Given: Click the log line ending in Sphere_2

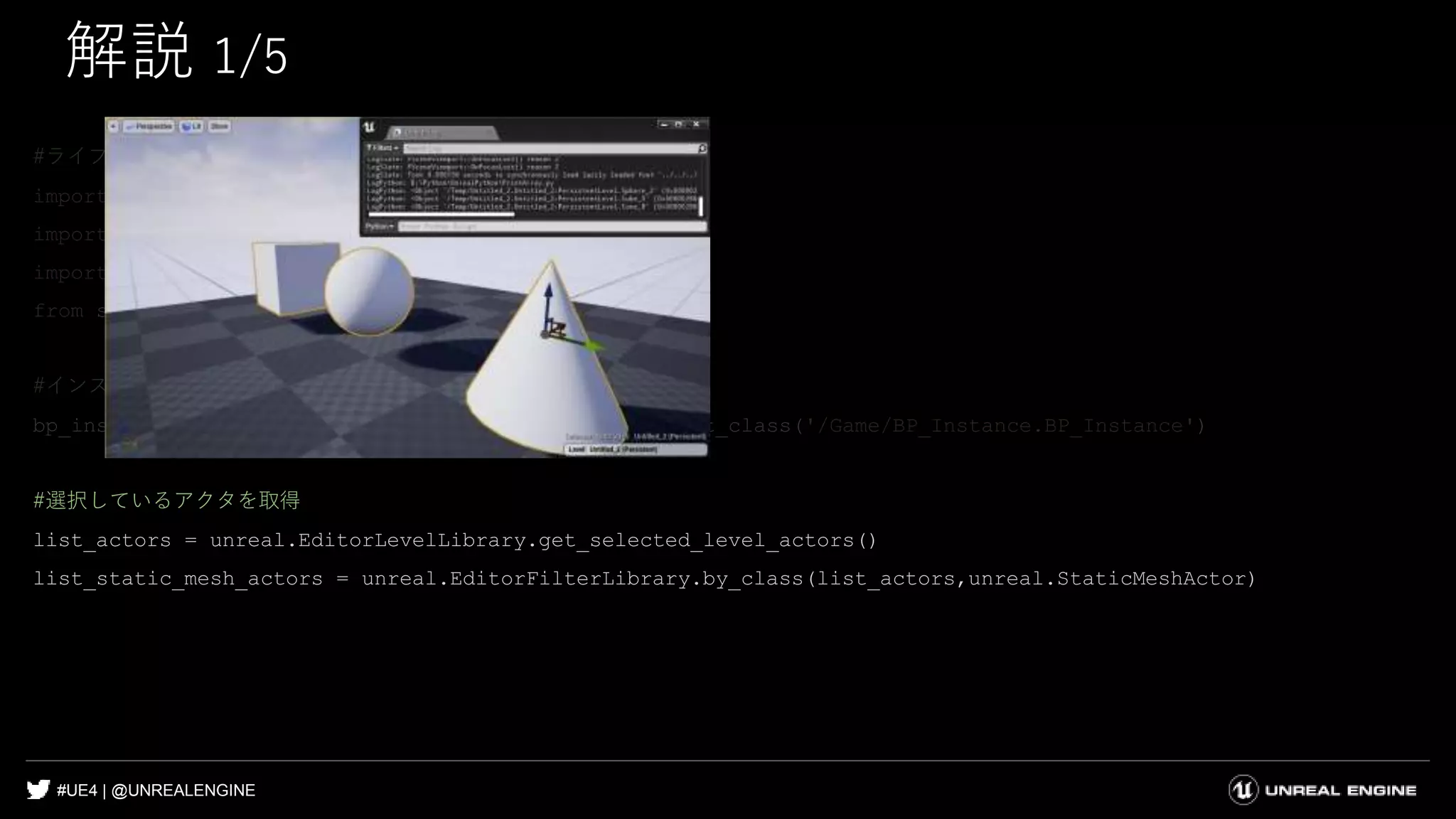Looking at the screenshot, I should click(532, 191).
